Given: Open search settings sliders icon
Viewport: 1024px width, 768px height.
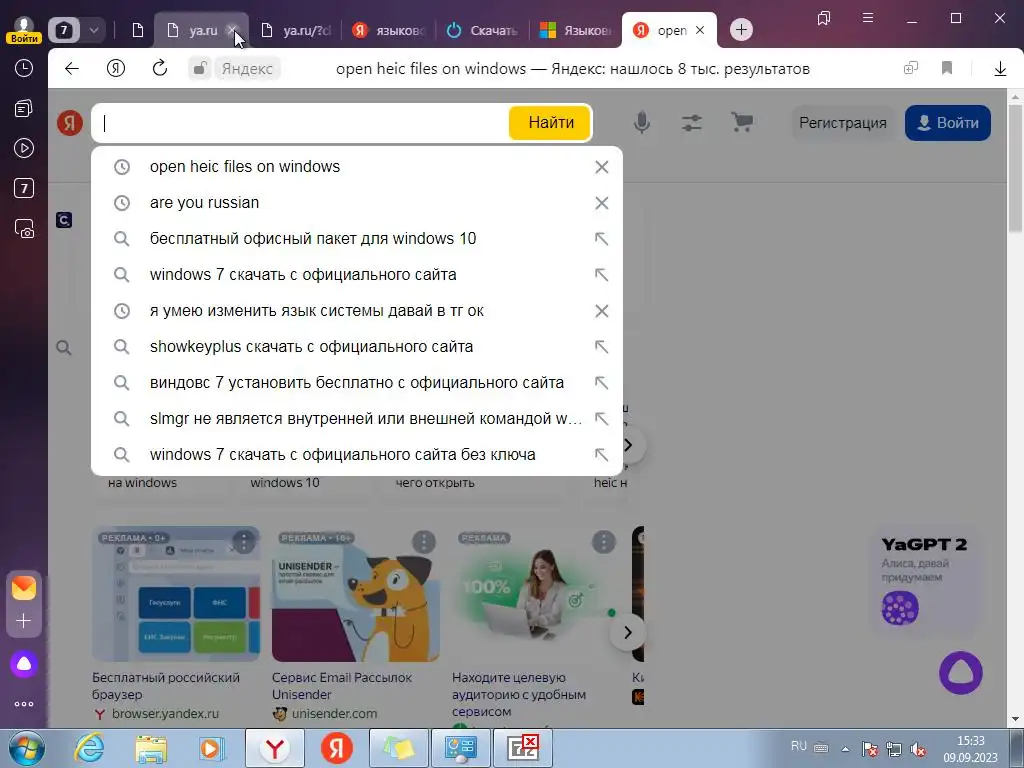Looking at the screenshot, I should coord(692,123).
